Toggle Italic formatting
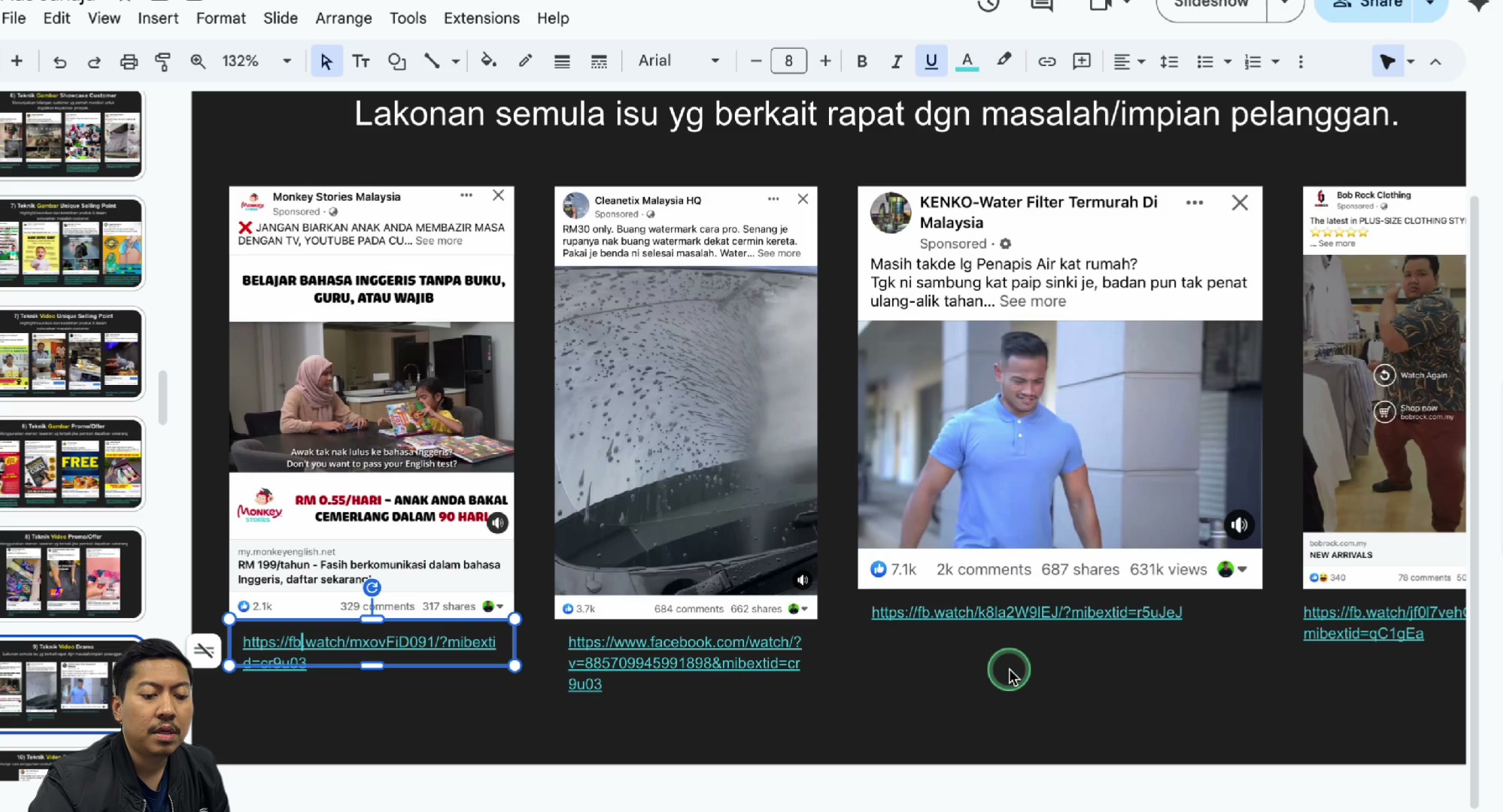The height and width of the screenshot is (812, 1503). 896,62
